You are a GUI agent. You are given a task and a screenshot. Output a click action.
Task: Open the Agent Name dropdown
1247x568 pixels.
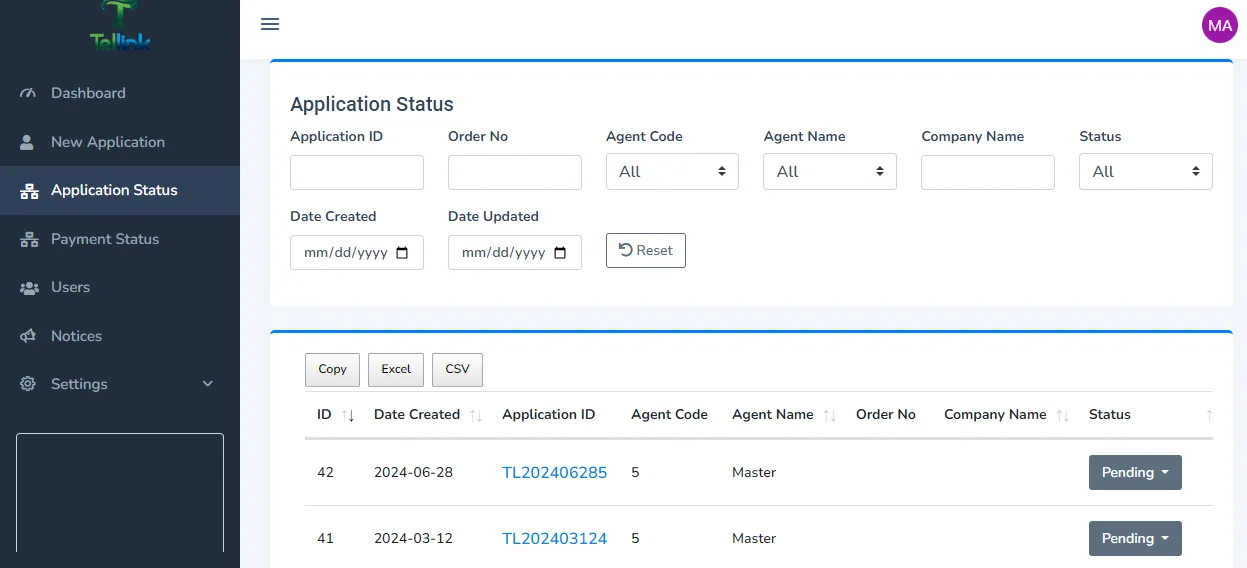pyautogui.click(x=830, y=172)
